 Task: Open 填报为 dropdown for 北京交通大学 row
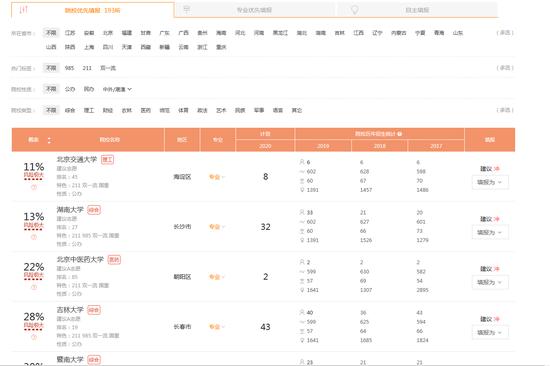(x=490, y=182)
